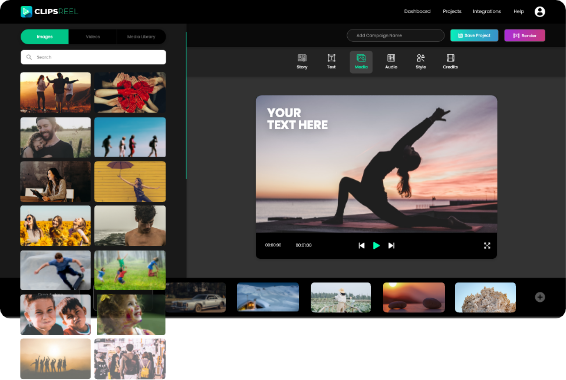Click the yoga silhouette preview frame
The image size is (566, 380).
tap(376, 164)
